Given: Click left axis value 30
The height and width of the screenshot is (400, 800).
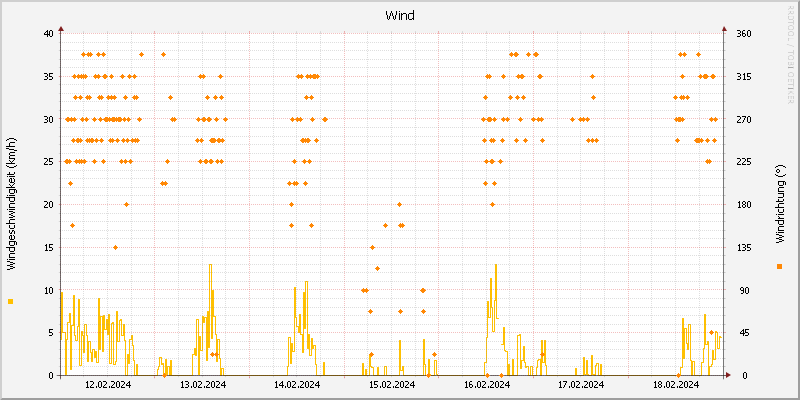Looking at the screenshot, I should tap(48, 119).
